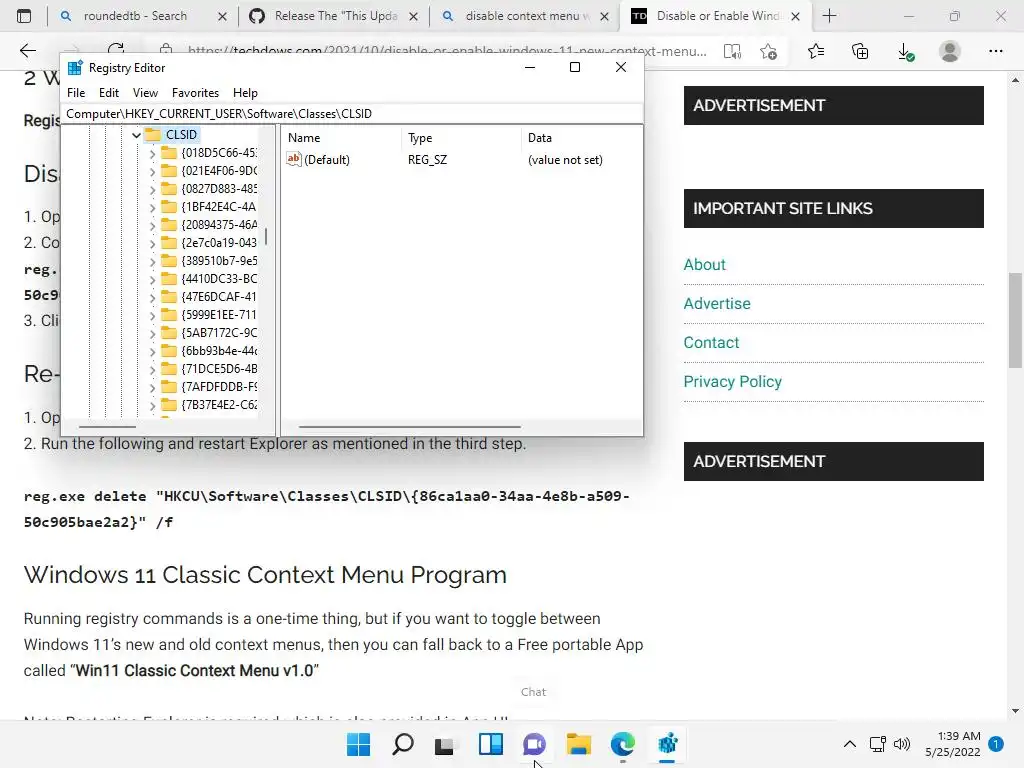1024x768 pixels.
Task: Close the Disable or Enable Windows tab
Action: [795, 16]
